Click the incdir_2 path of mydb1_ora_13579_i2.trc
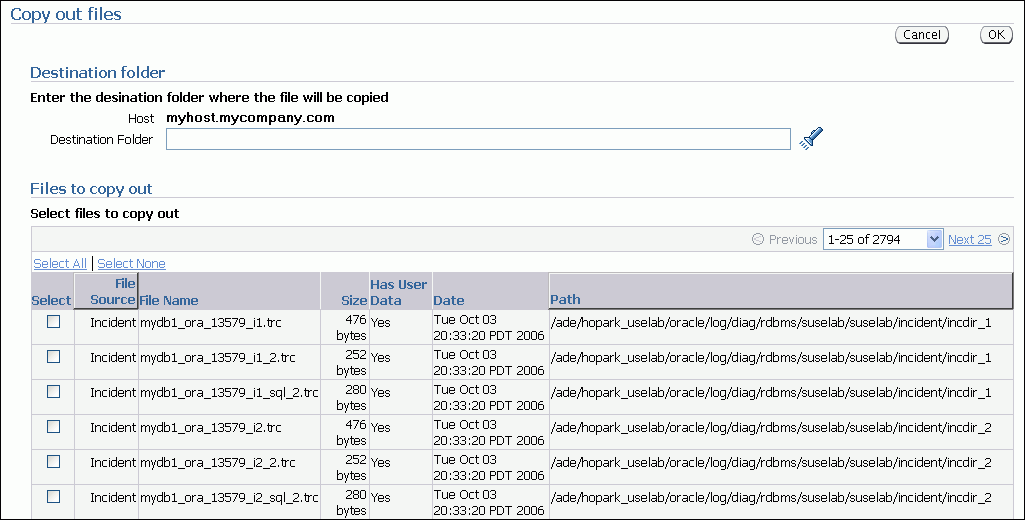This screenshot has width=1025, height=520. [x=771, y=428]
